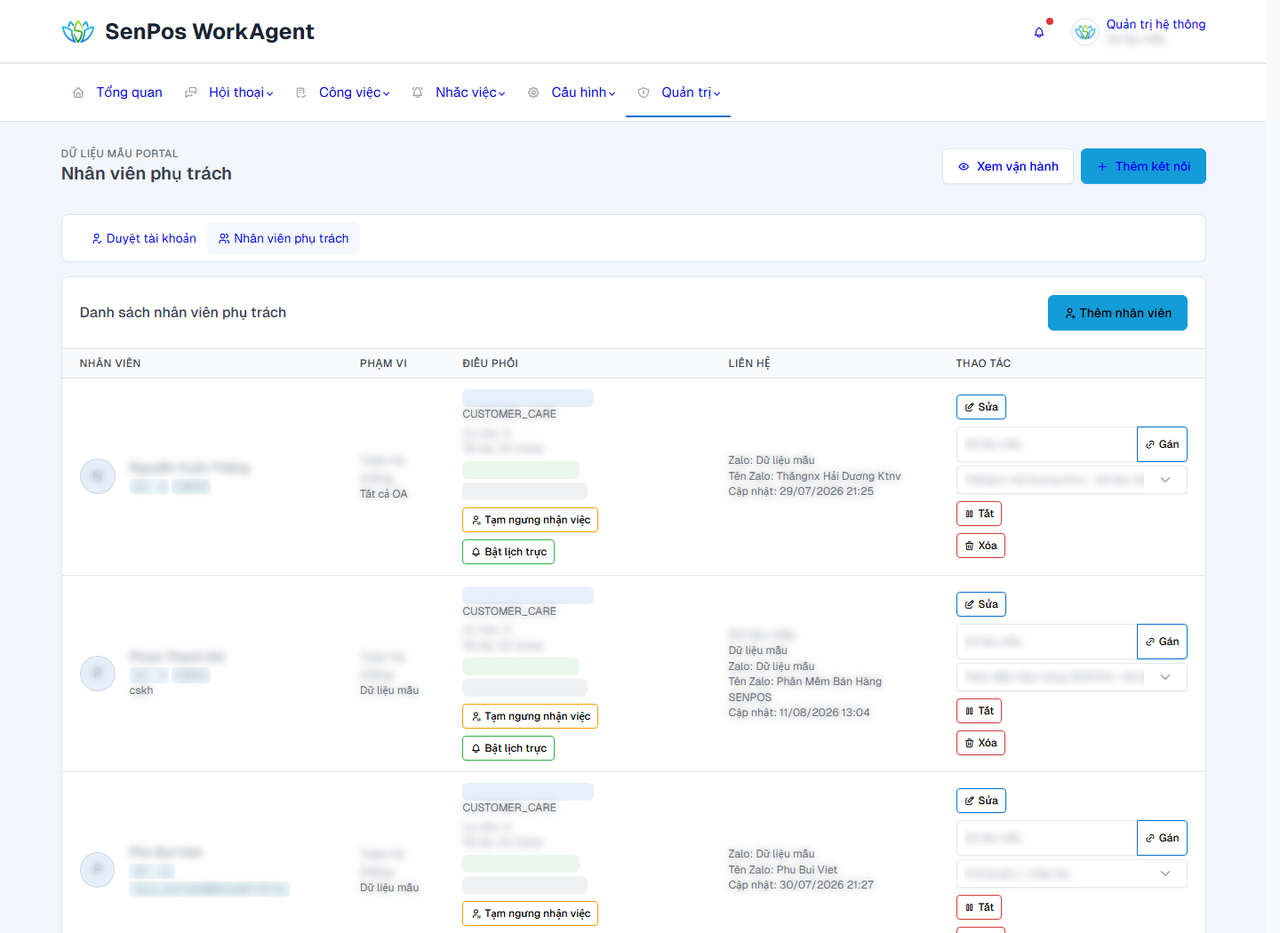
Task: Click the Thêm kết nối button
Action: tap(1143, 166)
